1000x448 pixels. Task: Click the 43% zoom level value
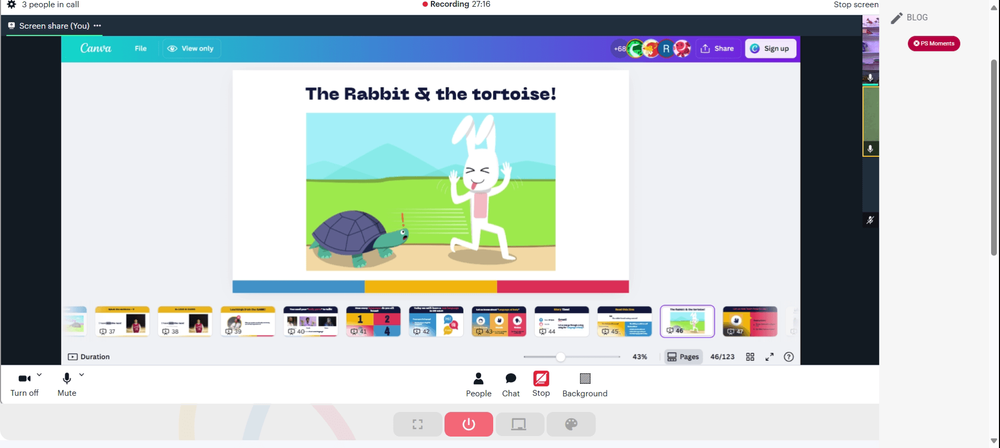pos(639,357)
